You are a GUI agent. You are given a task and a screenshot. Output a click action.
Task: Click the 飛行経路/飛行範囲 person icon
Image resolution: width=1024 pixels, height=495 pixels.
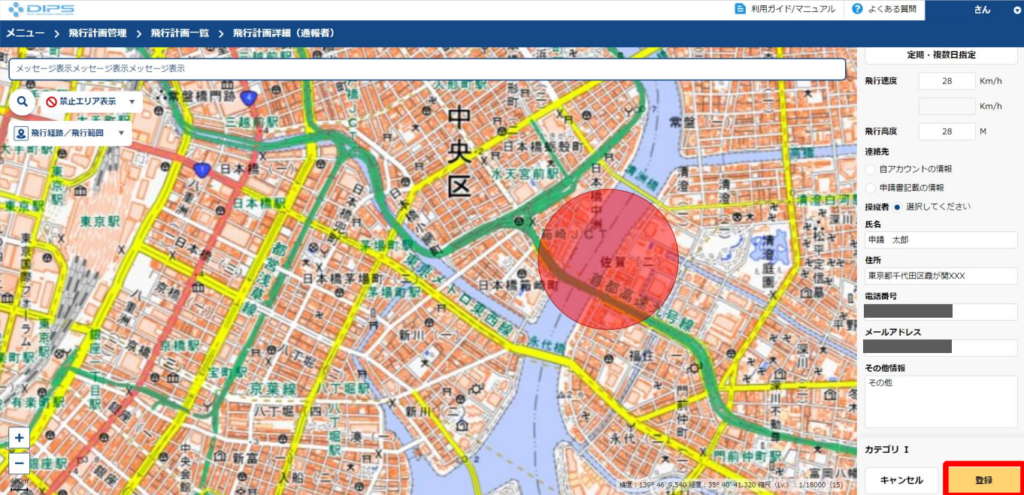(21, 133)
